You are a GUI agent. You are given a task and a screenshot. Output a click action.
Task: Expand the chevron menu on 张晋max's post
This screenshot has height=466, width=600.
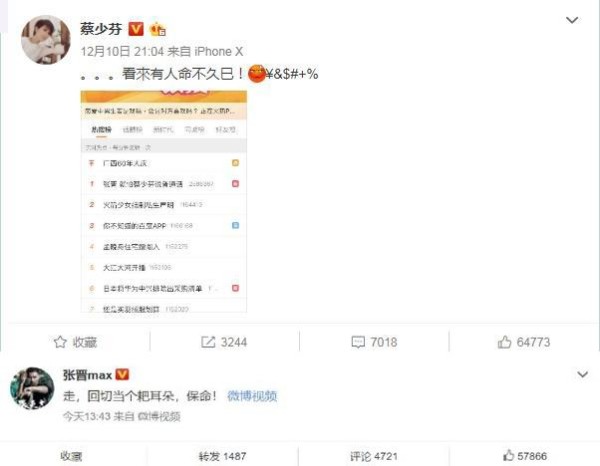click(x=582, y=374)
